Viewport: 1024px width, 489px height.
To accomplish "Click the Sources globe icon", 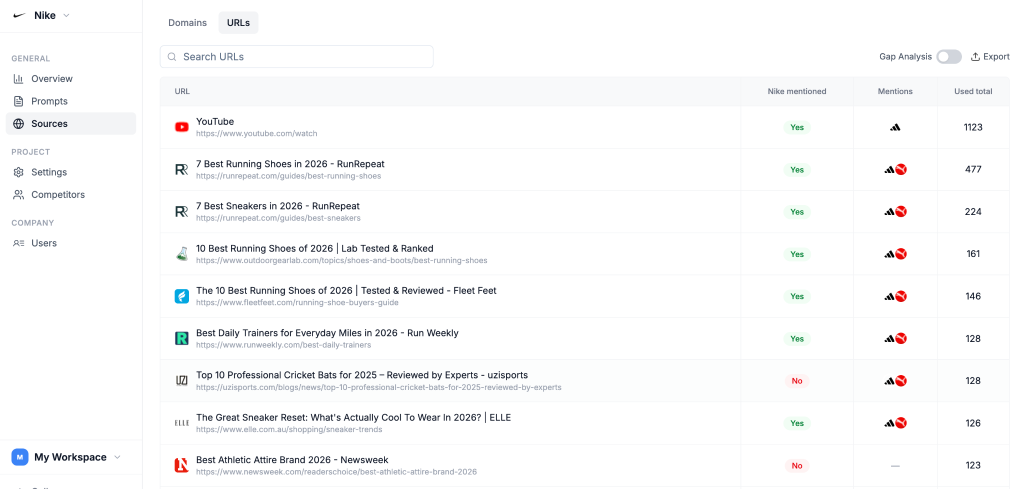I will pos(18,123).
